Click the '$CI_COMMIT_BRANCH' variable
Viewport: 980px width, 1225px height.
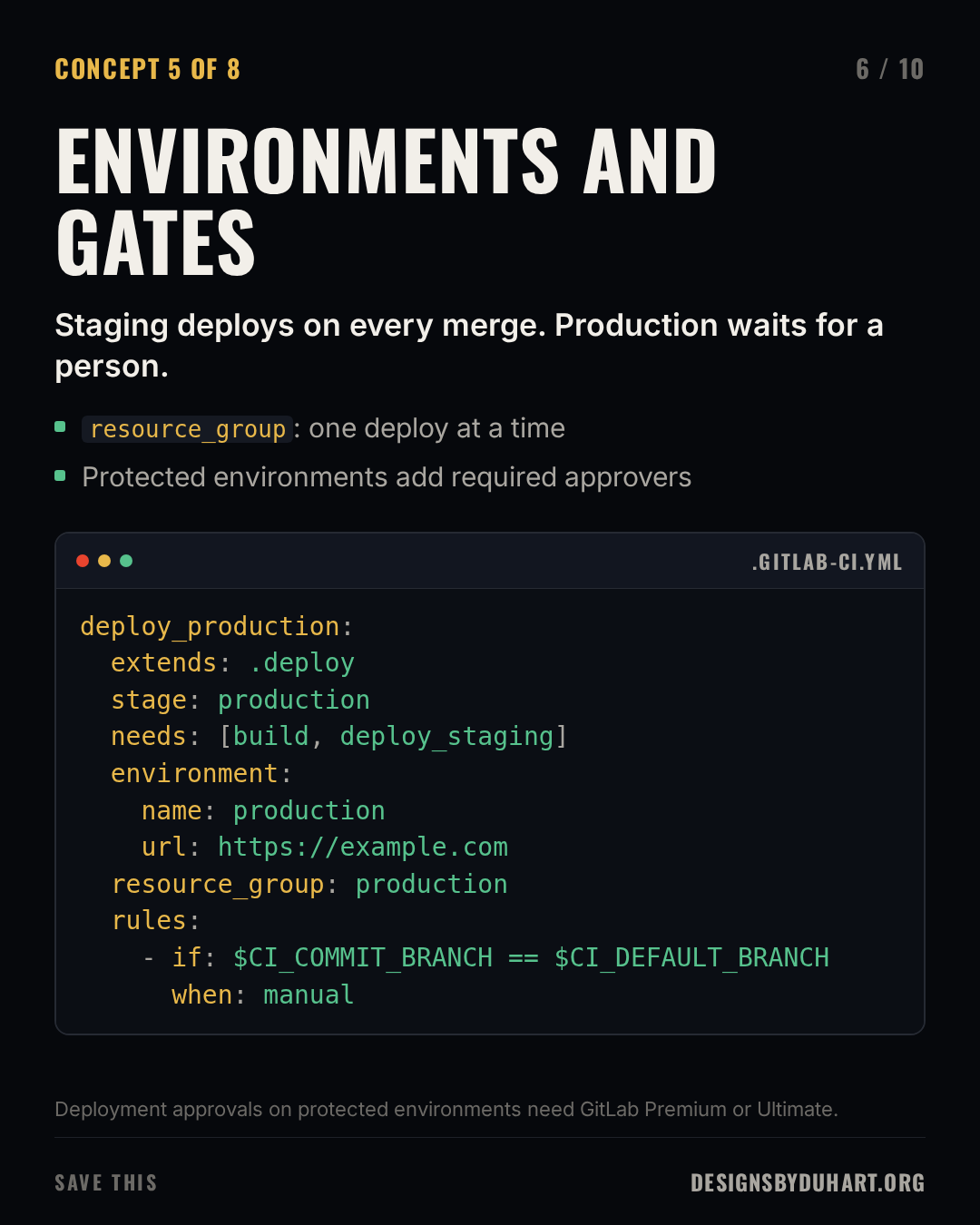pyautogui.click(x=363, y=958)
